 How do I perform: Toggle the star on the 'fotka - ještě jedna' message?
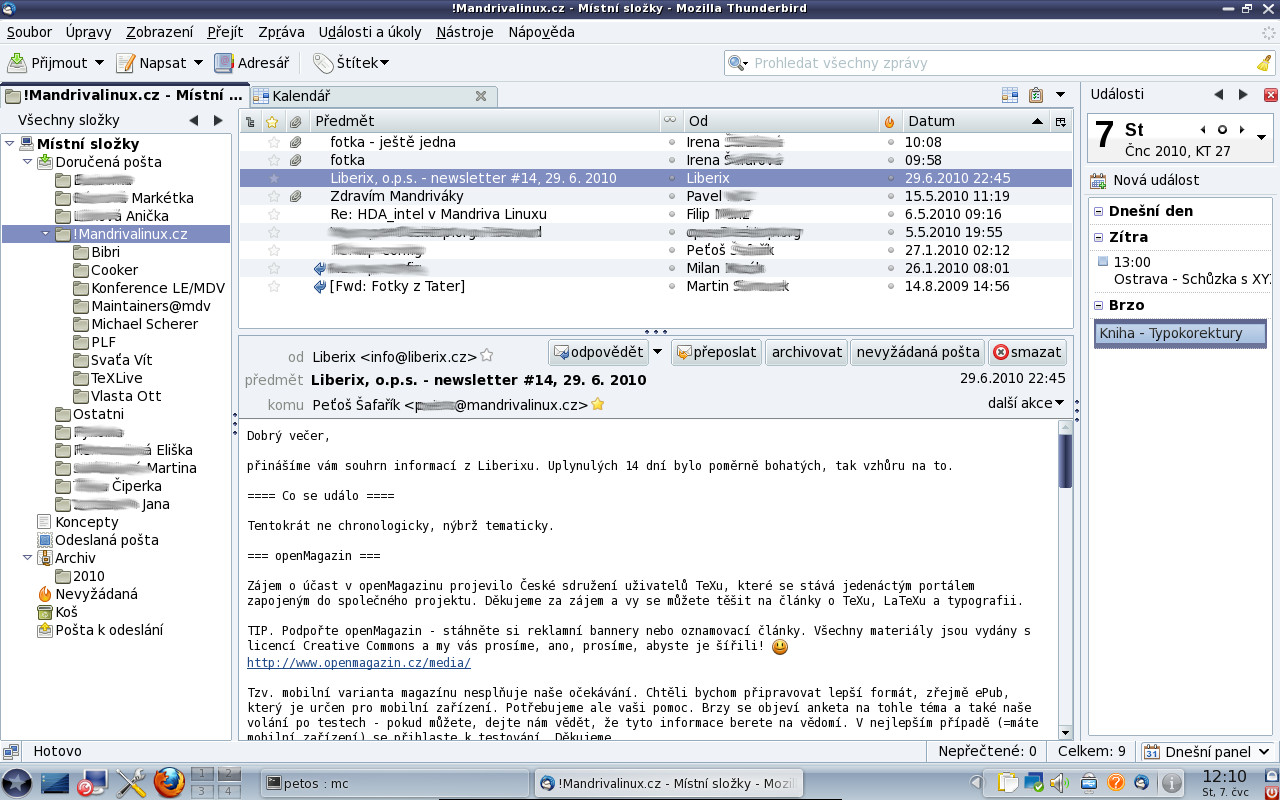click(x=274, y=142)
